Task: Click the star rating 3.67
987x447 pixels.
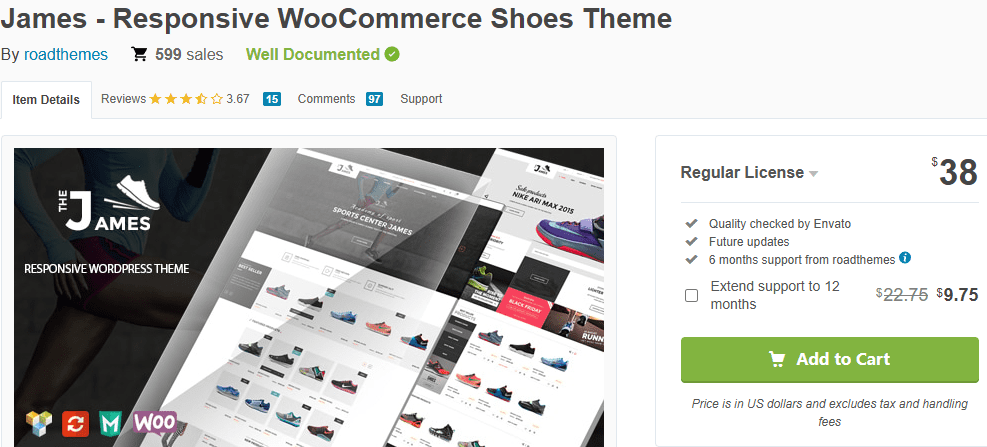Action: (199, 99)
